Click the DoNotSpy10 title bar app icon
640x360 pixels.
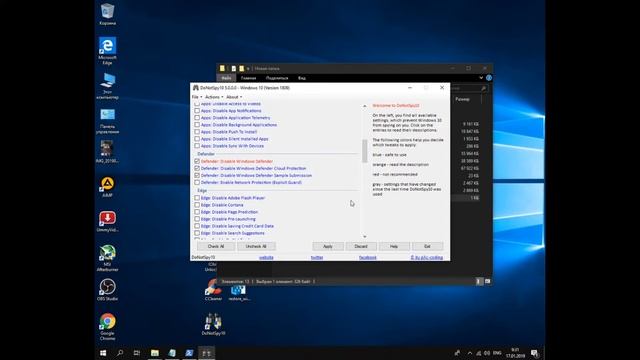point(196,88)
